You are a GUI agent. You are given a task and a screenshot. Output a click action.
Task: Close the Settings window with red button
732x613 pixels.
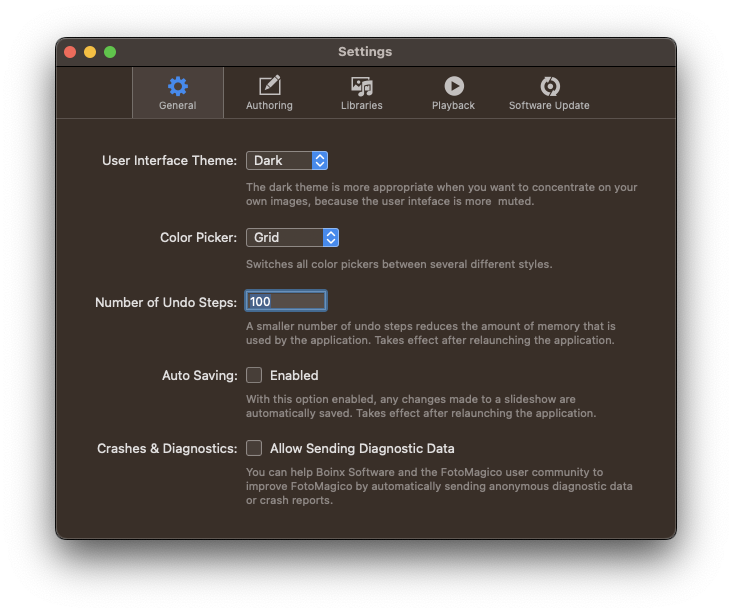[70, 52]
